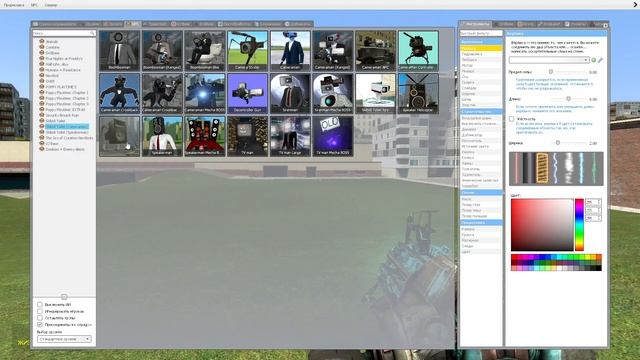
Task: Open the NPC tab in spawn menu
Action: click(x=133, y=24)
